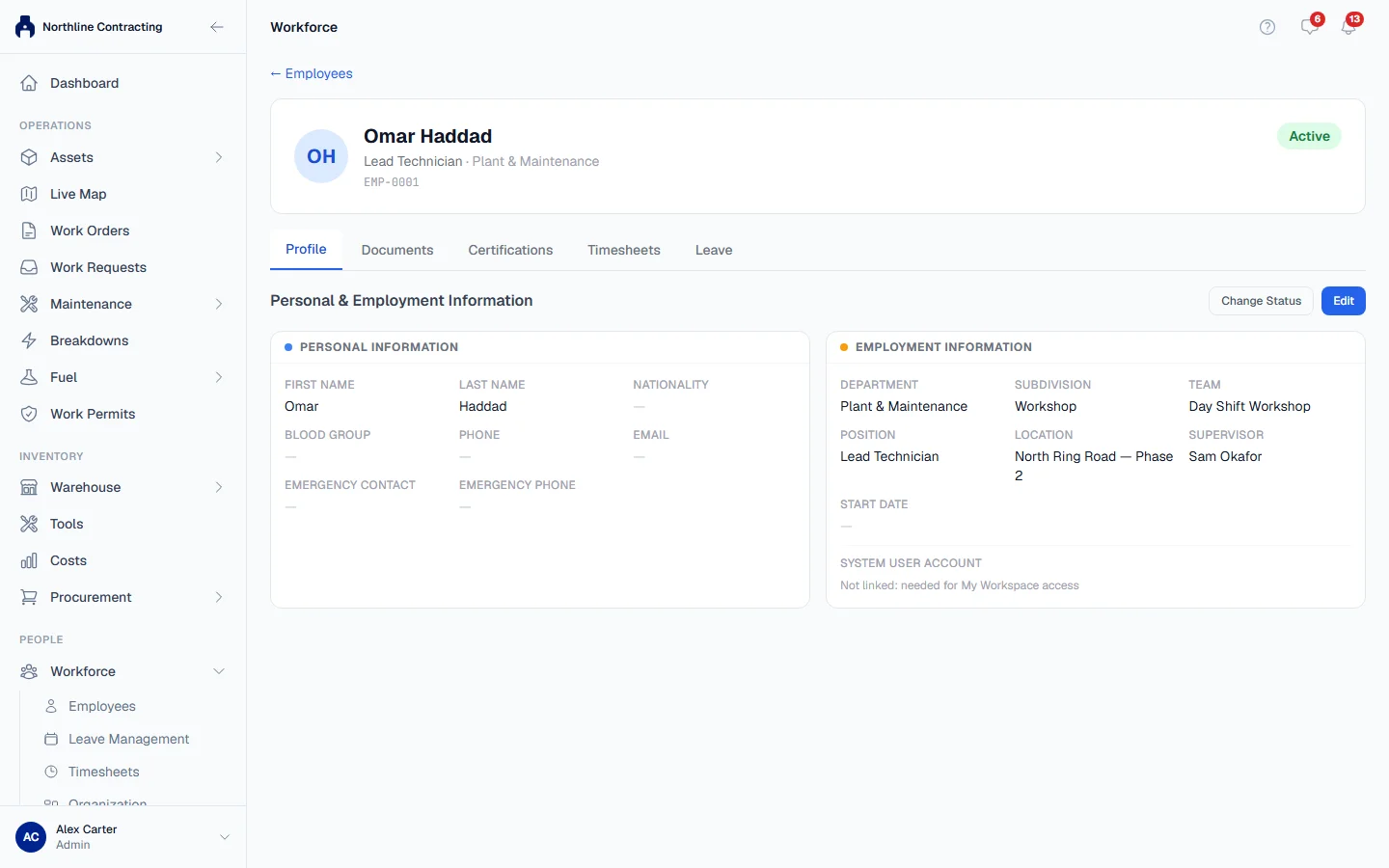
Task: Switch to the Certifications tab
Action: coord(510,250)
